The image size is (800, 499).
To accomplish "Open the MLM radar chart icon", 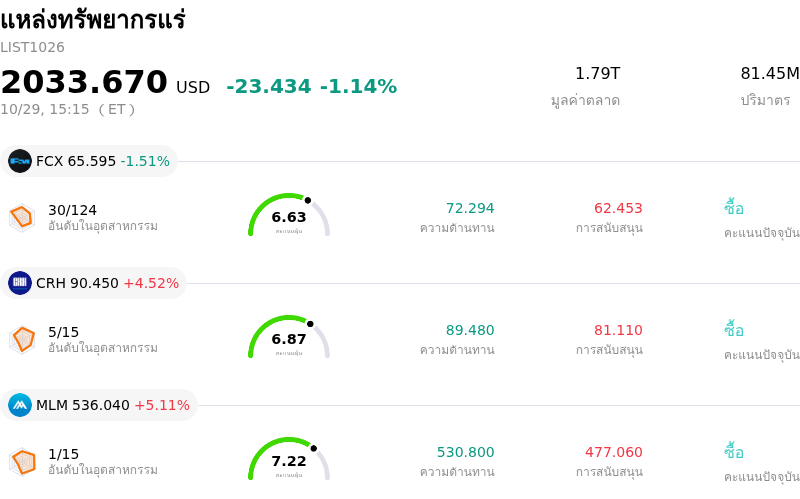I will point(22,462).
